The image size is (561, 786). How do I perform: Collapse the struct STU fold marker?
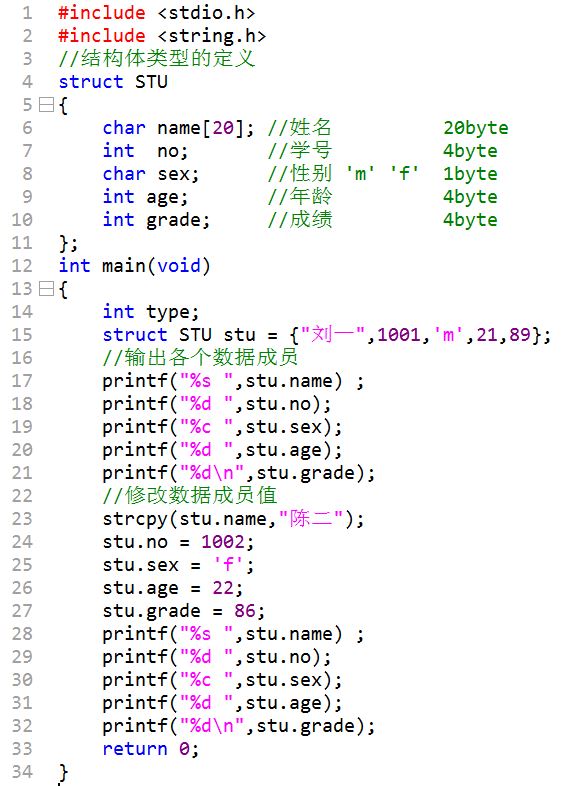[46, 105]
